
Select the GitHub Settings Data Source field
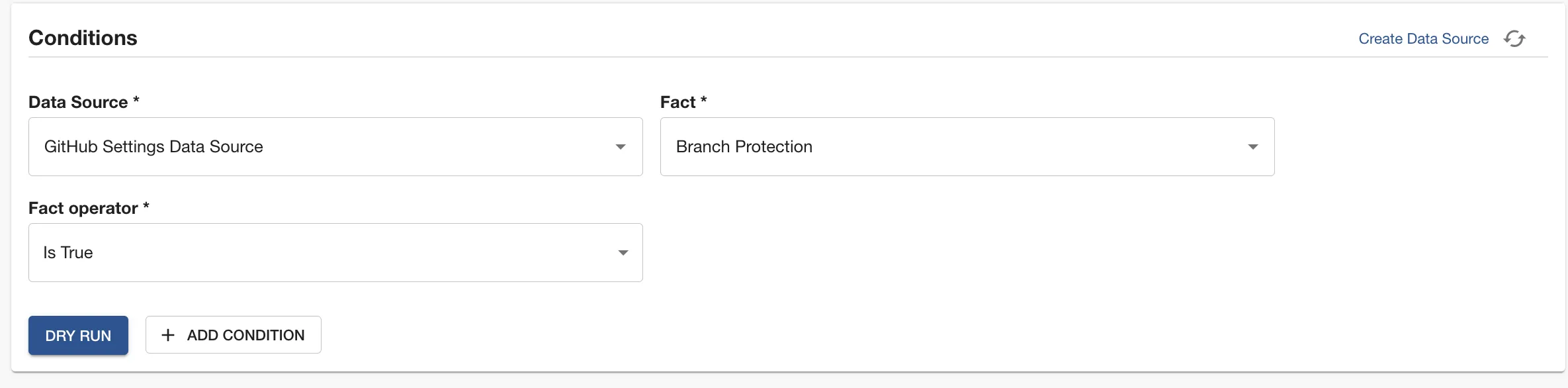point(335,146)
